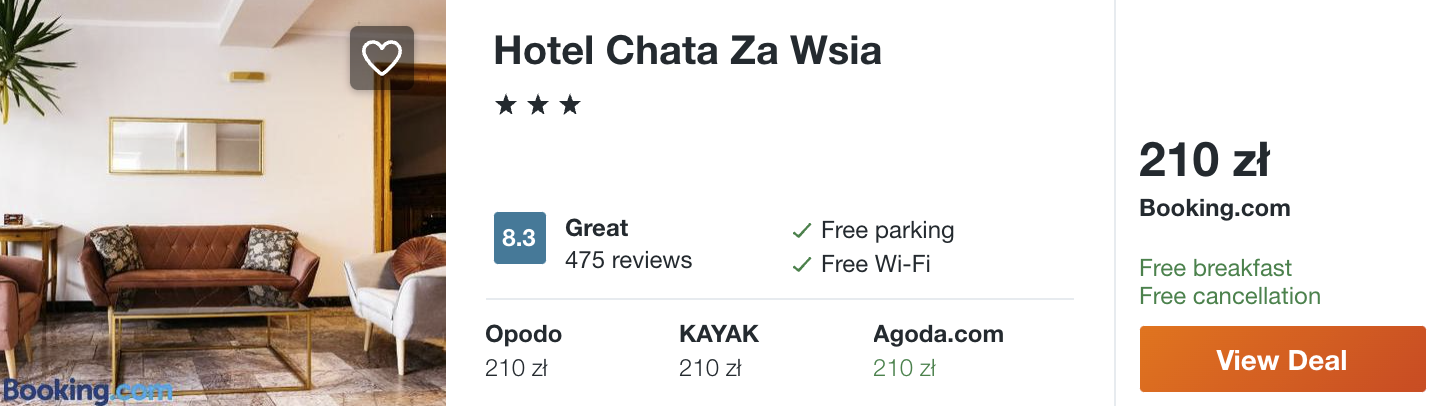This screenshot has height=406, width=1434.
Task: Select the KAYAK 210 zł offer
Action: click(x=718, y=351)
